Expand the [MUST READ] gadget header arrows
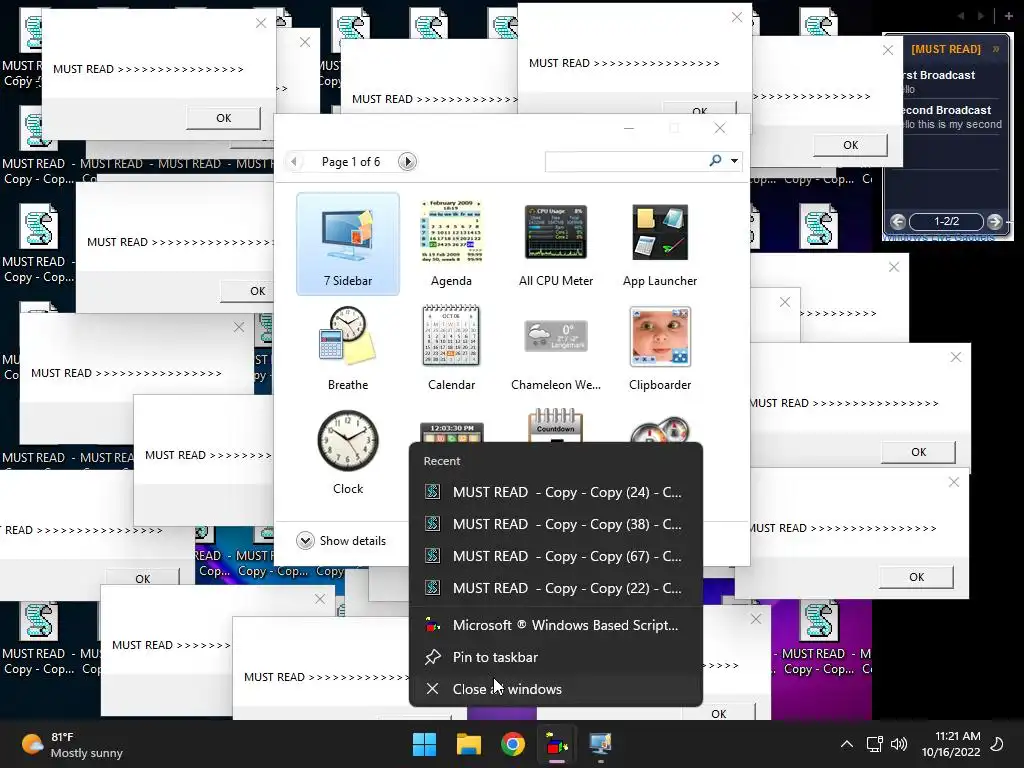The width and height of the screenshot is (1024, 768). click(996, 49)
